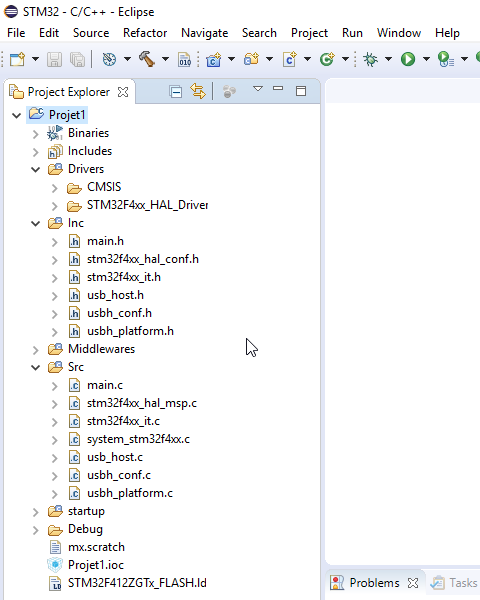Open the dropdown arrow next to the hammer
480x600 pixels.
pyautogui.click(x=165, y=59)
